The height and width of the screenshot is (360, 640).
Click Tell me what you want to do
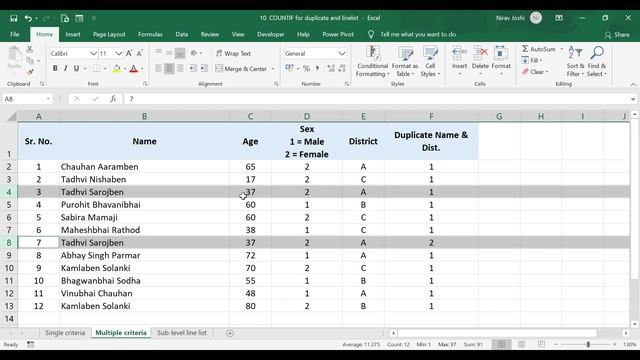(418, 34)
